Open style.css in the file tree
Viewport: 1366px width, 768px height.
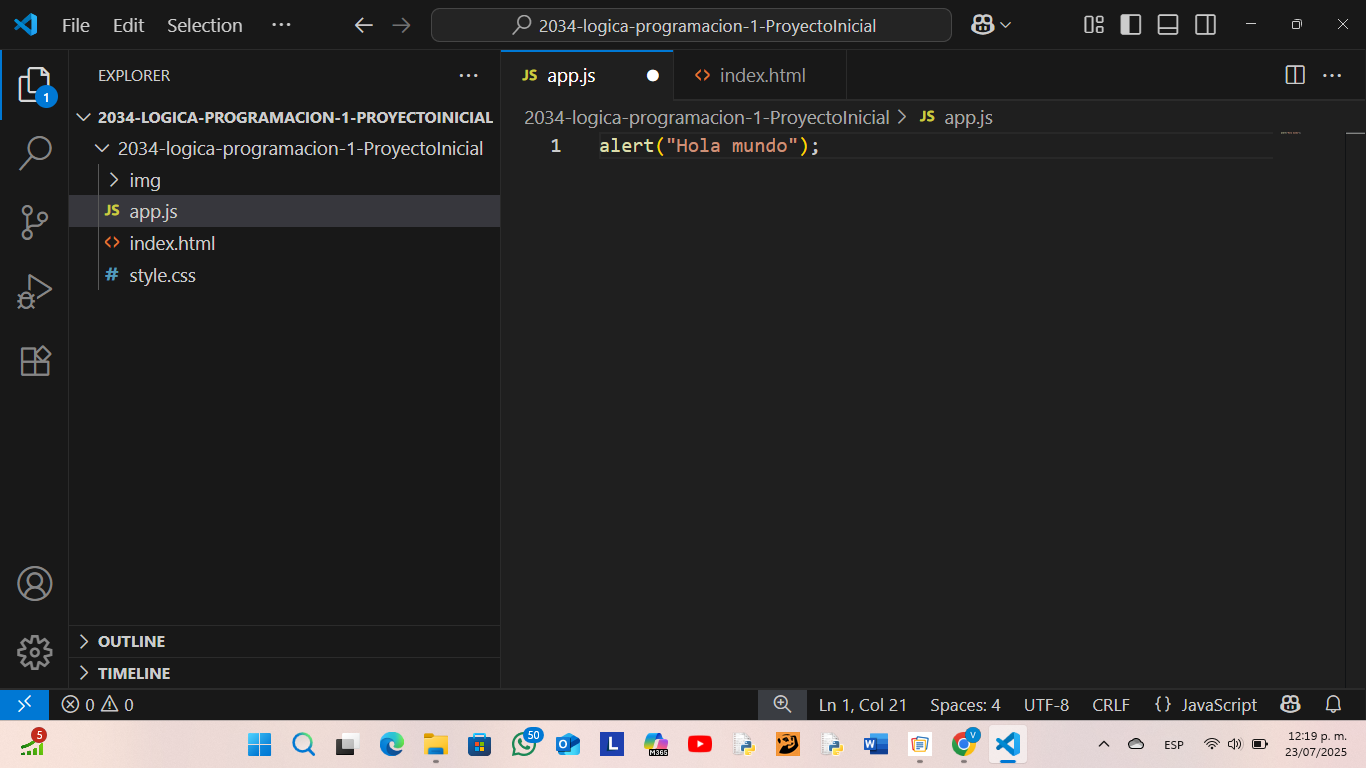click(285, 275)
